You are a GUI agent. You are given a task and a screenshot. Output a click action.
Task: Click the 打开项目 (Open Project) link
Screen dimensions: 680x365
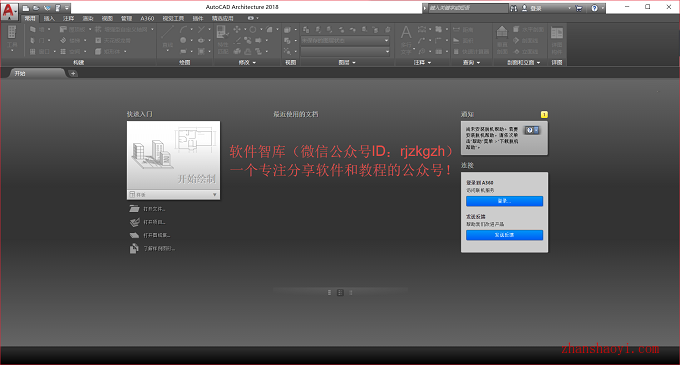(x=154, y=222)
